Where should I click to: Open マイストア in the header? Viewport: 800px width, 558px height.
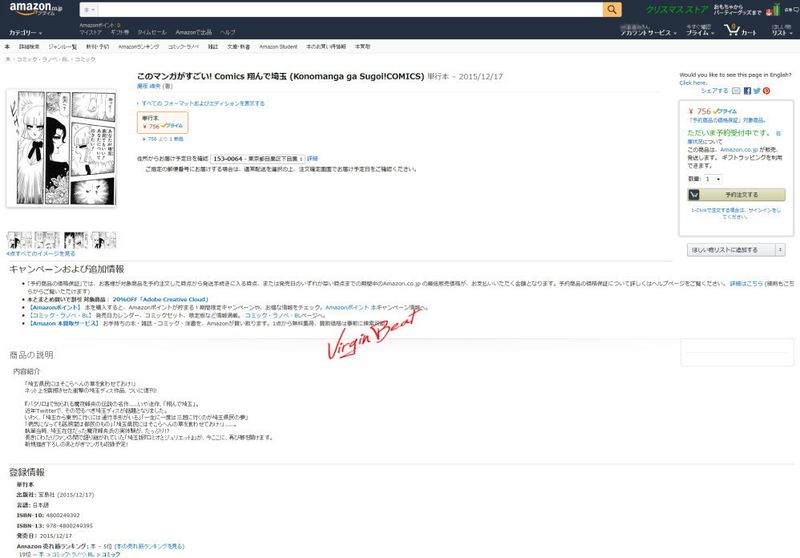90,32
